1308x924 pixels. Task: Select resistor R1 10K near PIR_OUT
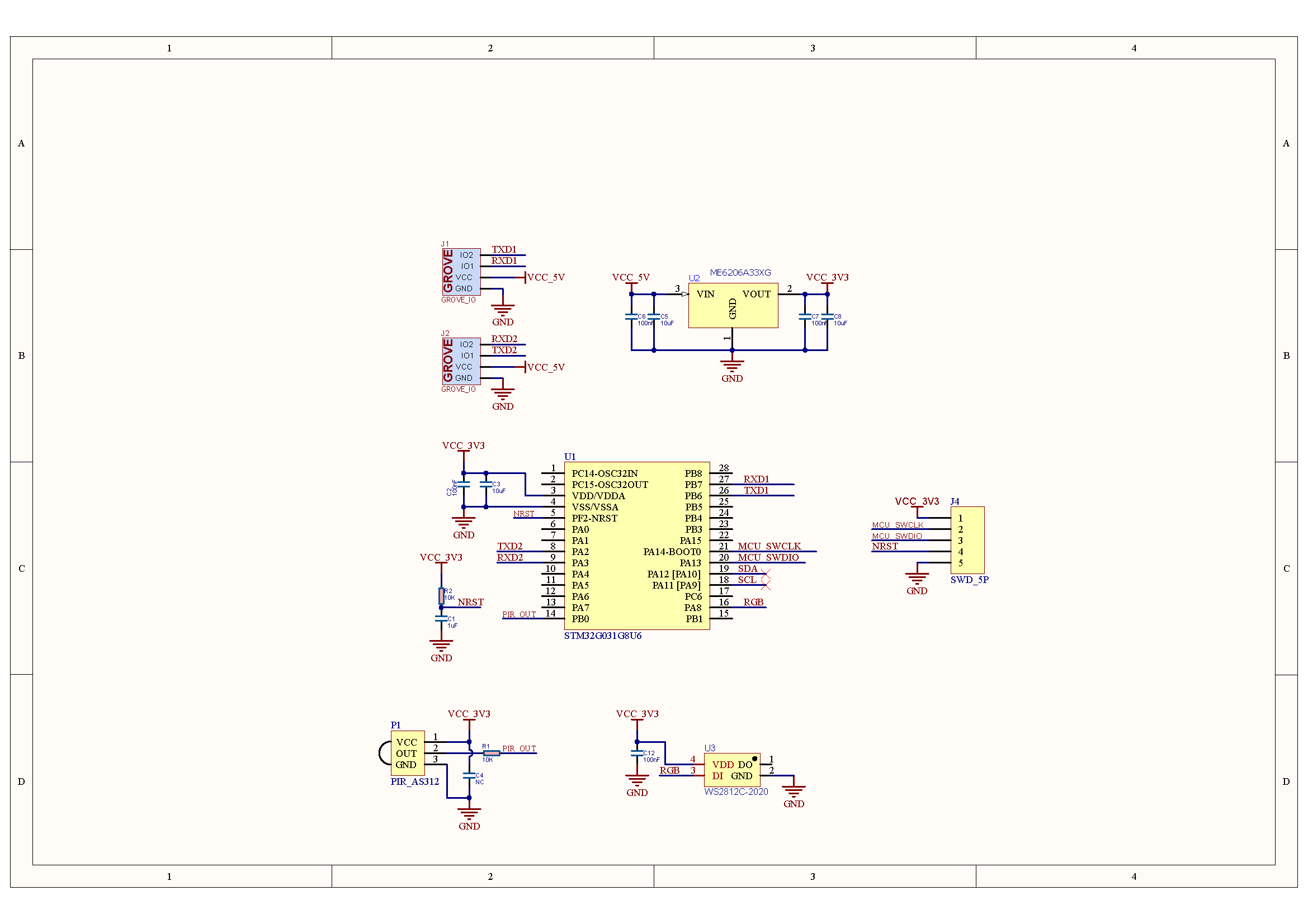[492, 752]
